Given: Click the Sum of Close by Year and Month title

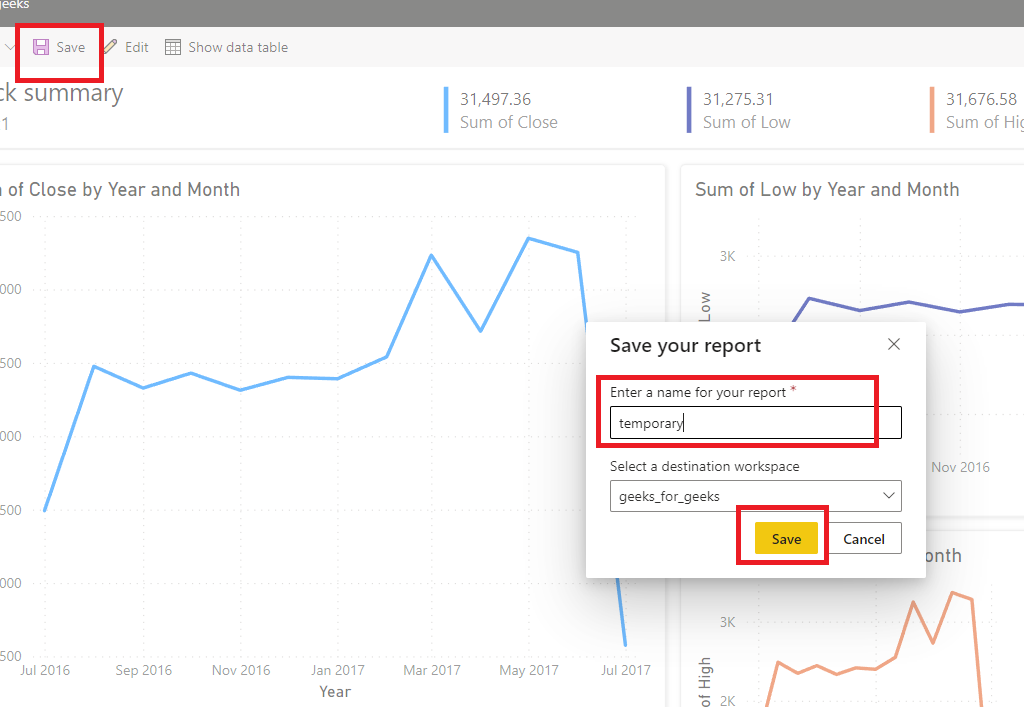Looking at the screenshot, I should click(x=120, y=189).
